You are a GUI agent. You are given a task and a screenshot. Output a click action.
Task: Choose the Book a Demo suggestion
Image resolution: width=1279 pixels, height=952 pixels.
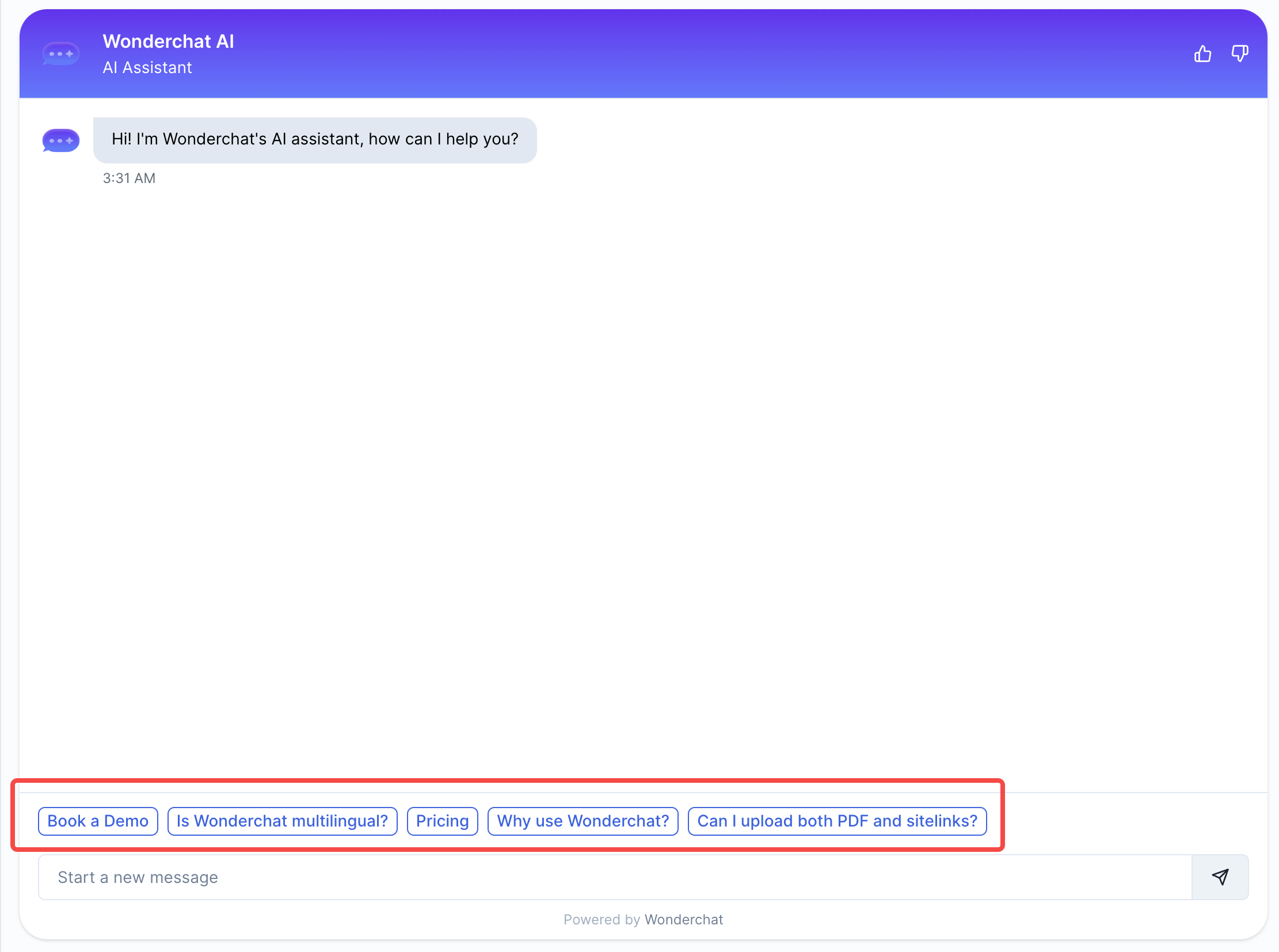pos(98,821)
